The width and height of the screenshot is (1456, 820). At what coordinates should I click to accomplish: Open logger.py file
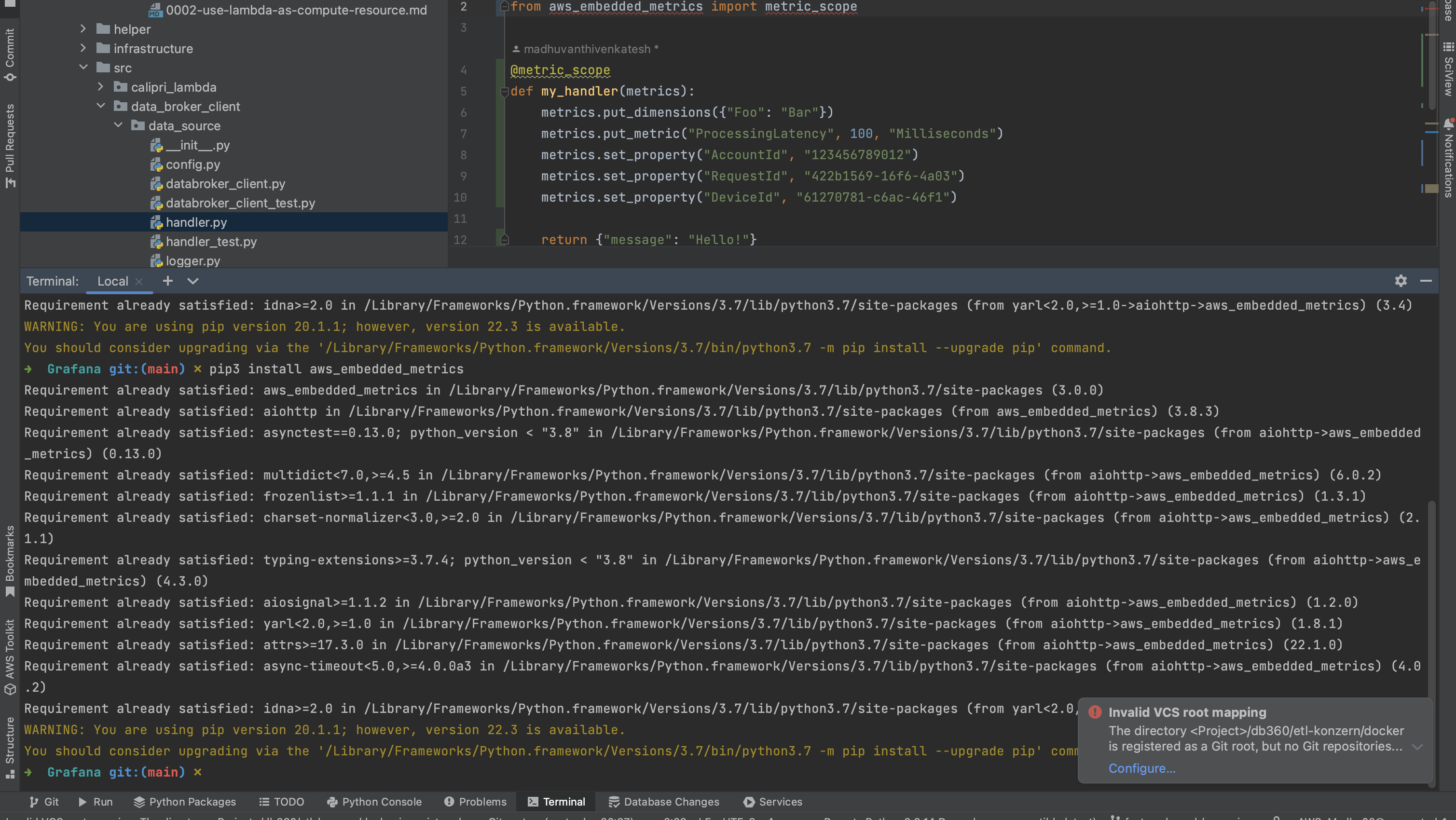pos(193,260)
